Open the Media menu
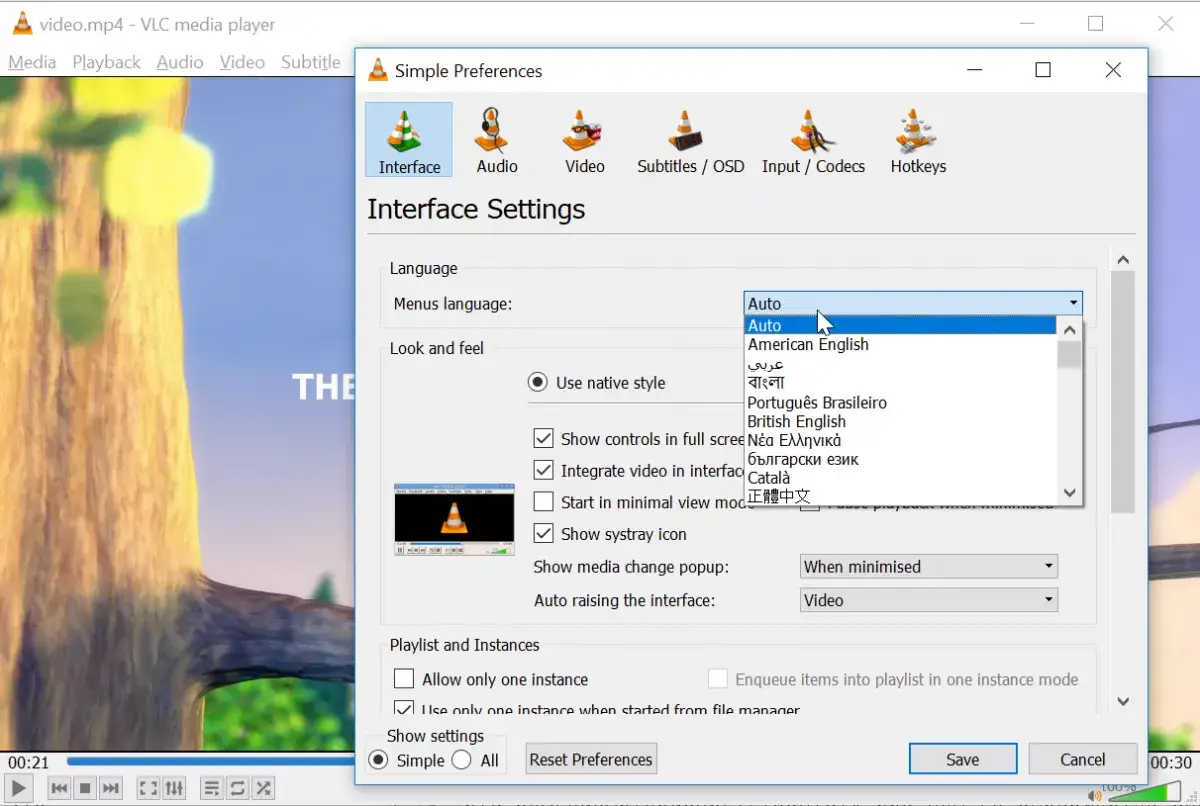Viewport: 1200px width, 806px height. (x=32, y=62)
